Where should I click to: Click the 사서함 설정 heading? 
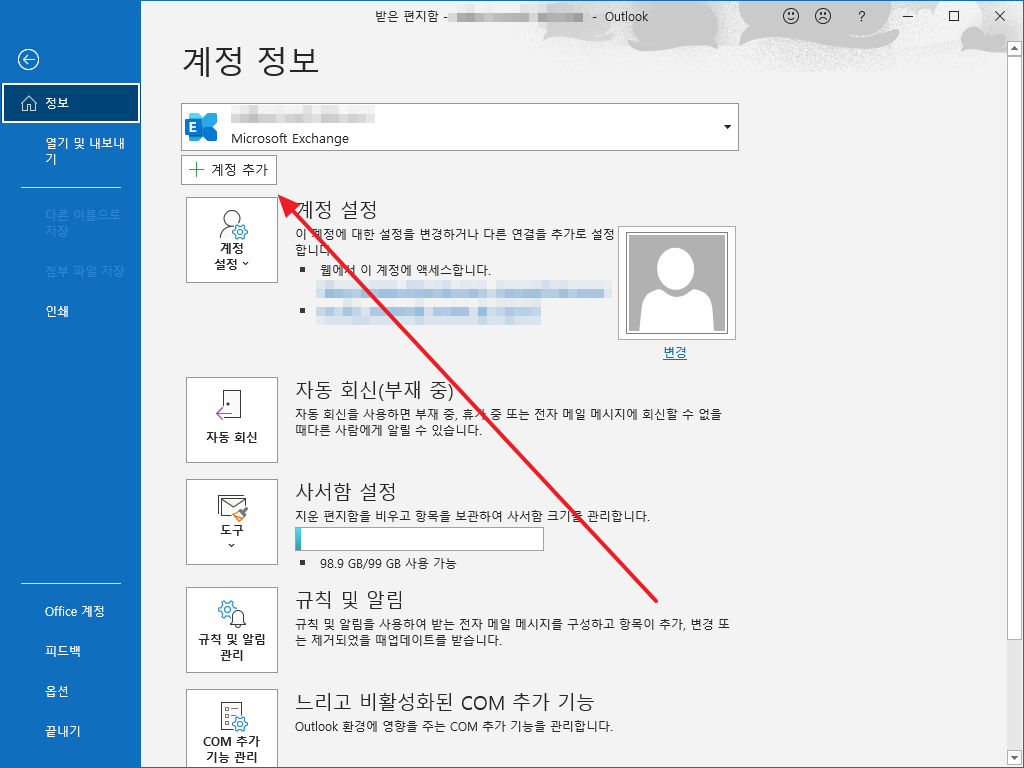pyautogui.click(x=346, y=491)
